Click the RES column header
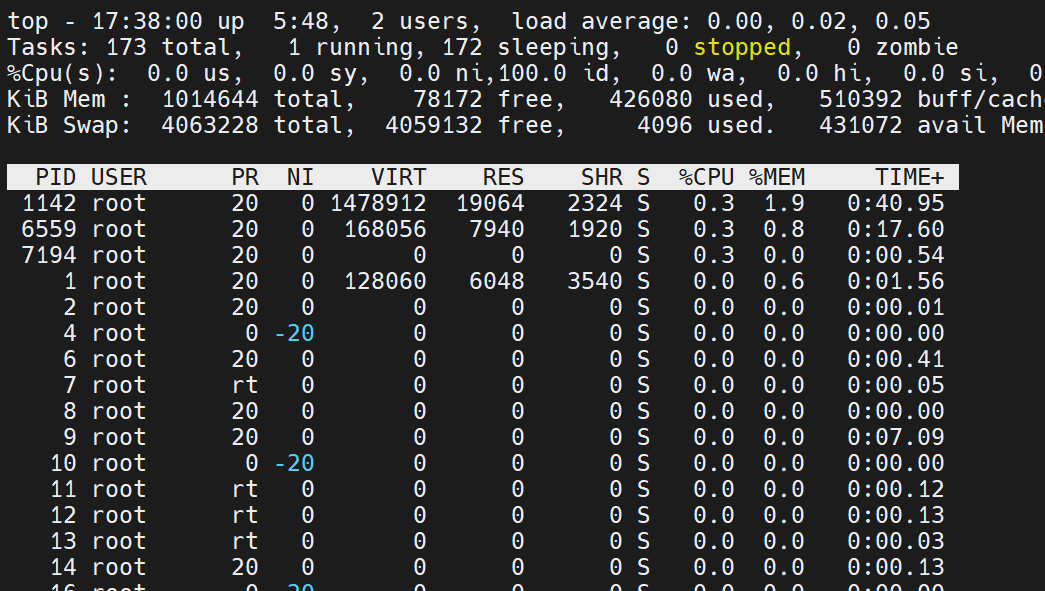The image size is (1045, 591). 503,178
